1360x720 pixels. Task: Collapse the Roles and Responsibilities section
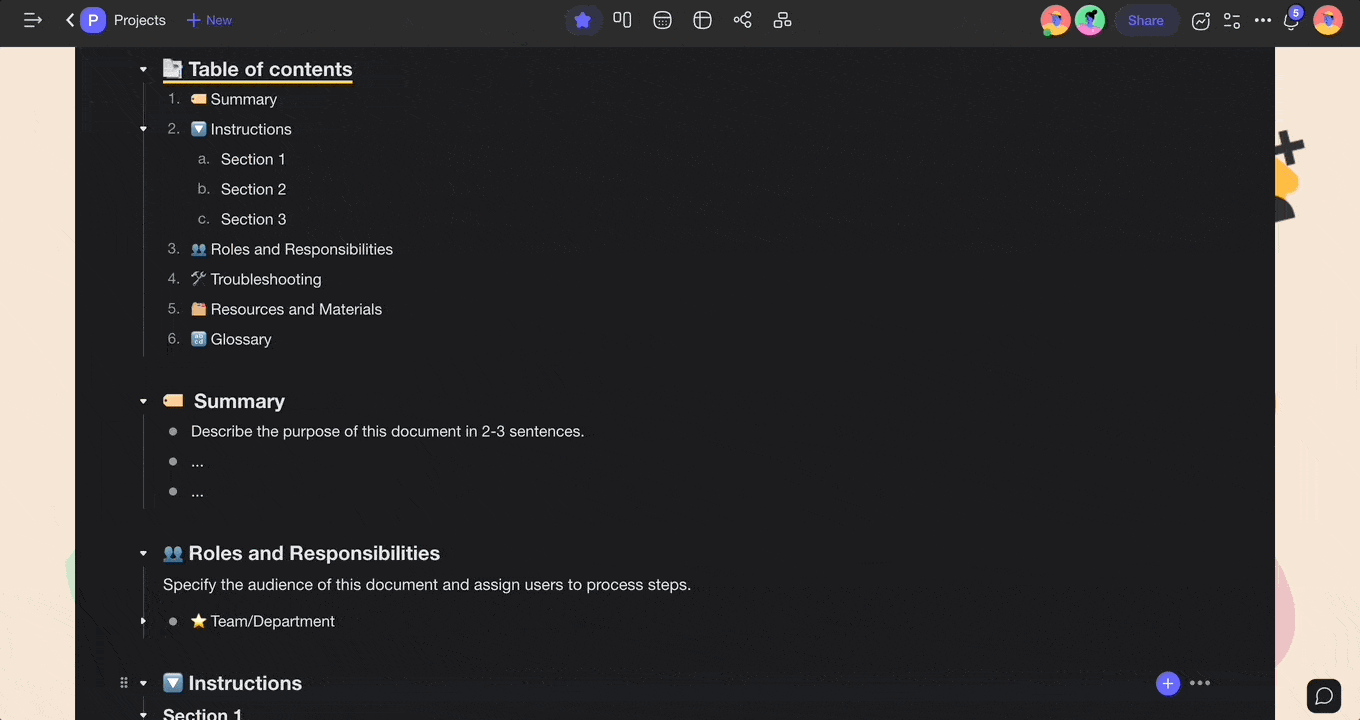pyautogui.click(x=143, y=554)
